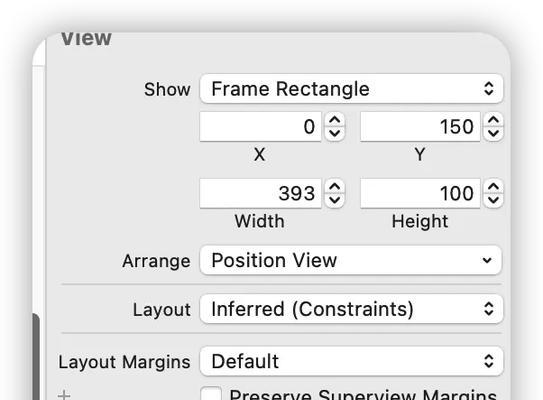Click the dark scrollbar on left edge
This screenshot has width=543, height=400.
tap(36, 357)
